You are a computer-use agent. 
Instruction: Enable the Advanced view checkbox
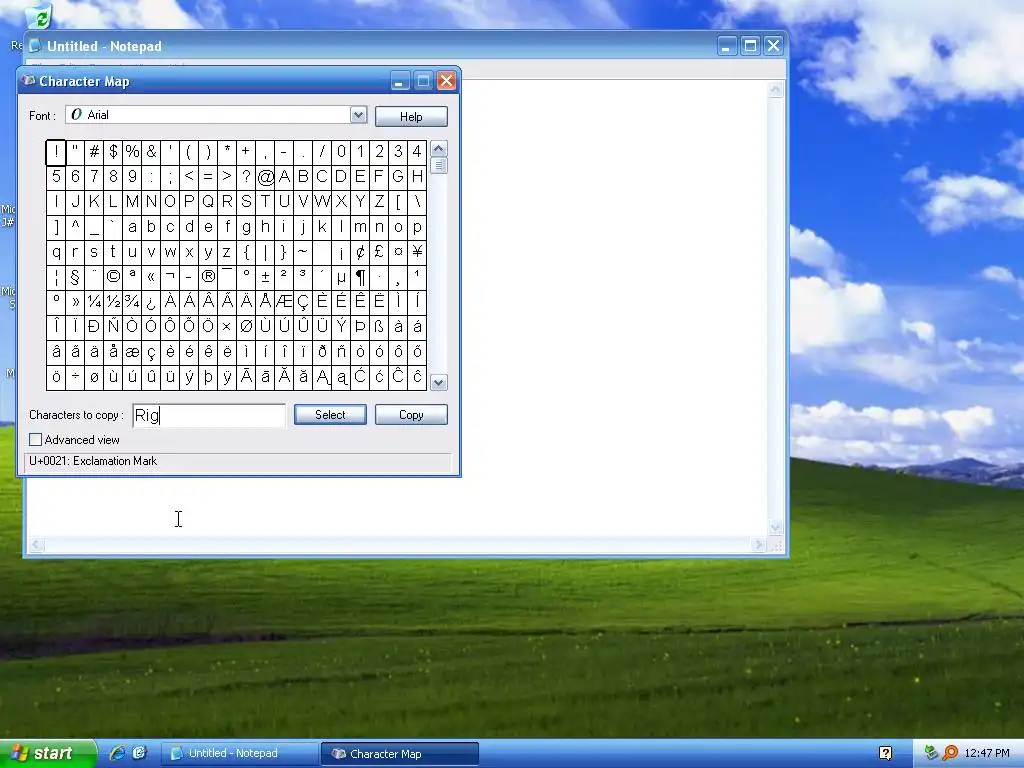point(36,440)
